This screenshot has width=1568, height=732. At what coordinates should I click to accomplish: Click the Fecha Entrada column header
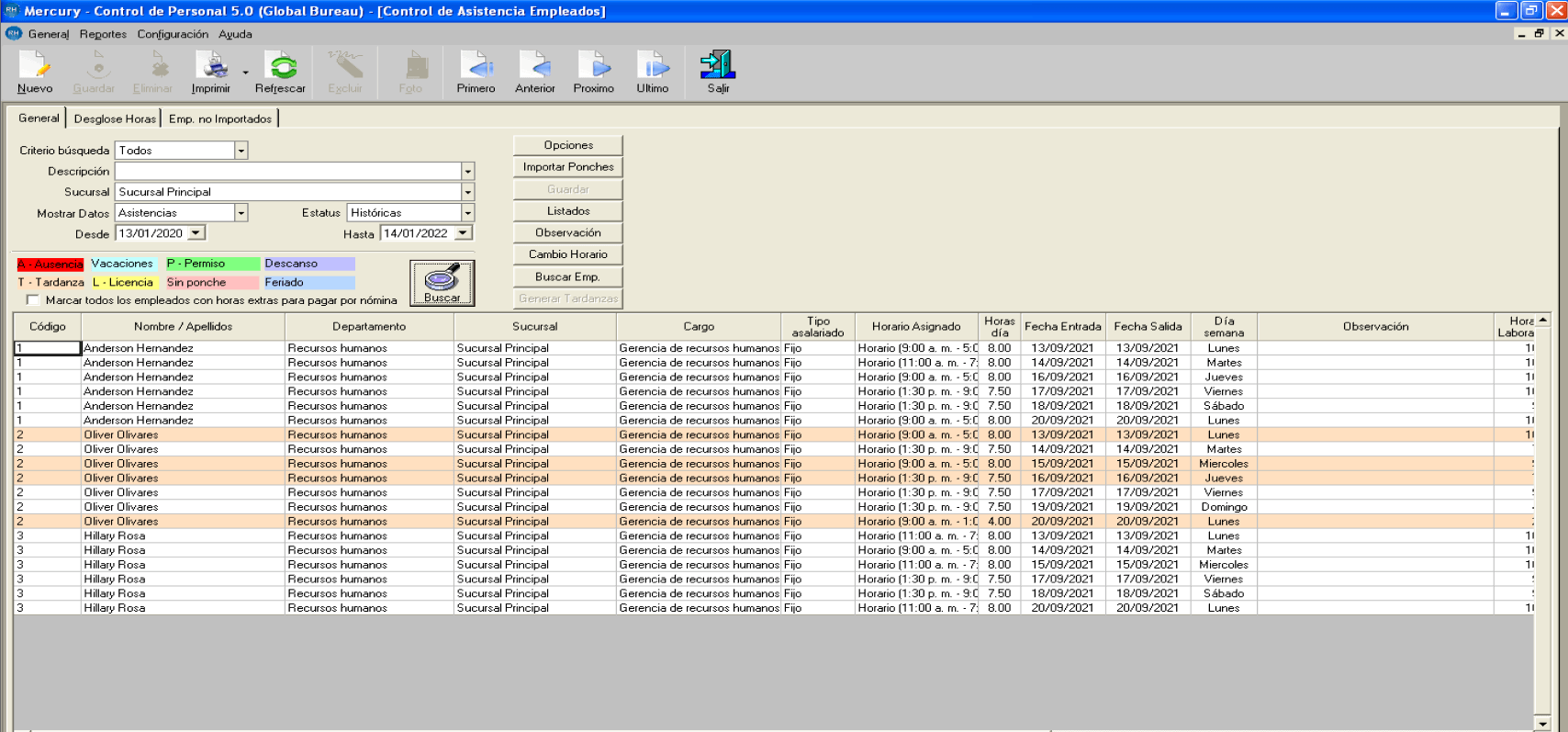pyautogui.click(x=1063, y=326)
